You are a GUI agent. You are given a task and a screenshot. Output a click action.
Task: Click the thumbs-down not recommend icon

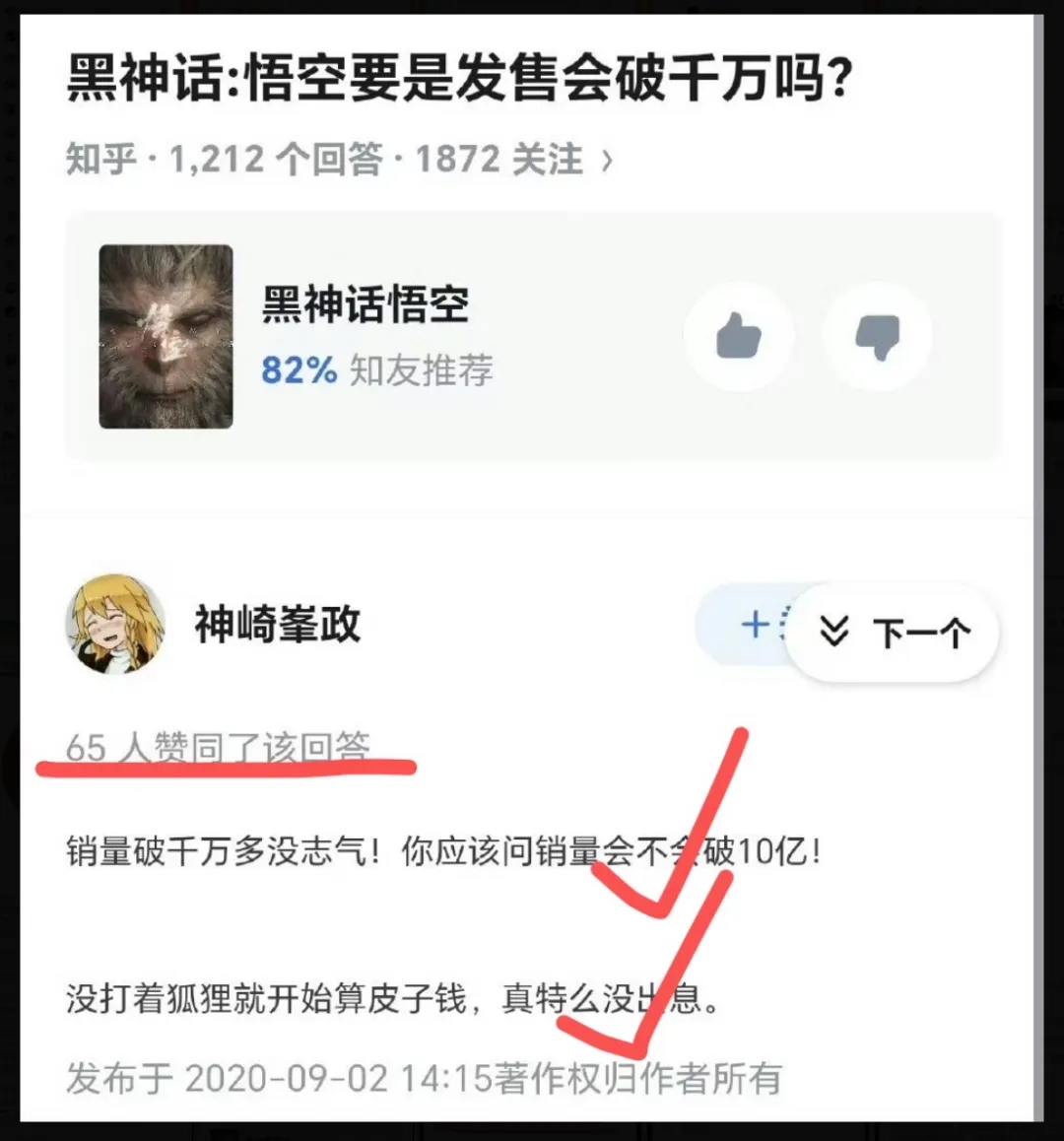coord(878,336)
